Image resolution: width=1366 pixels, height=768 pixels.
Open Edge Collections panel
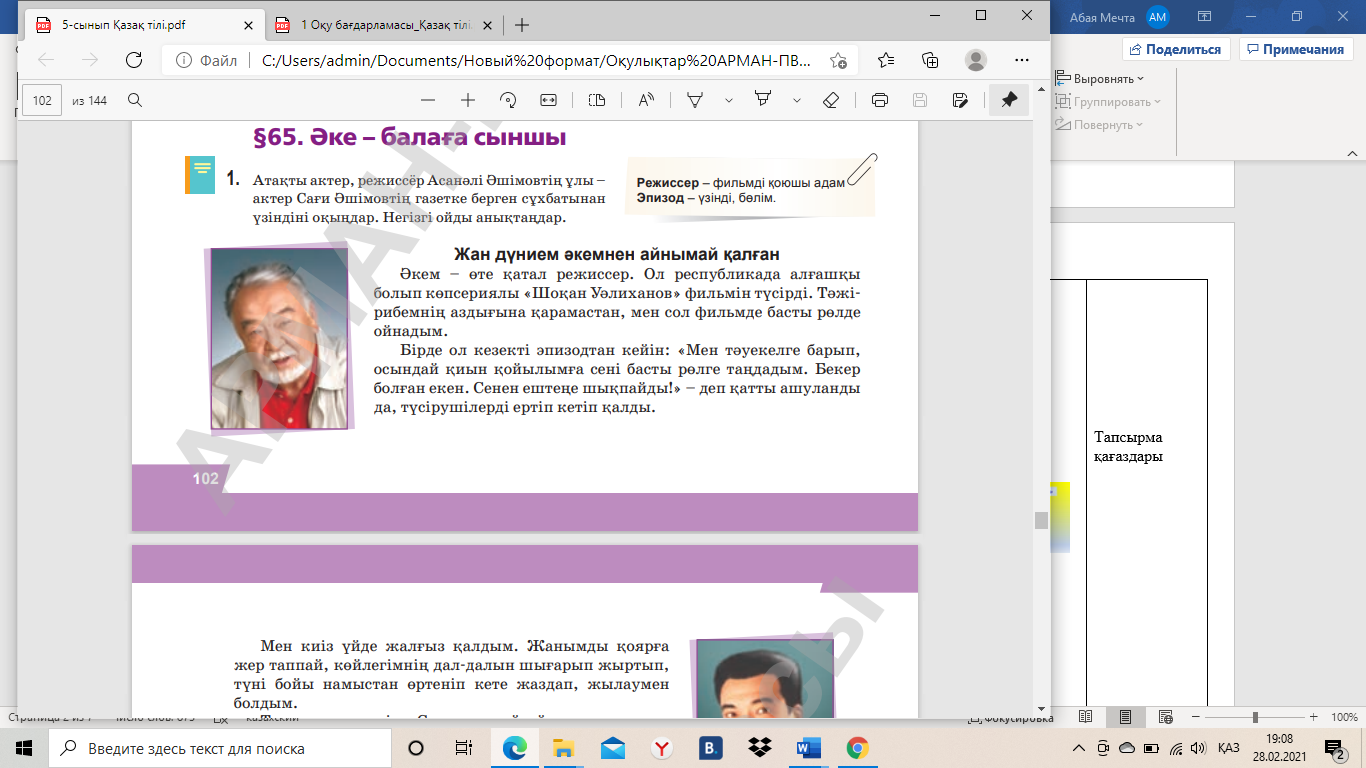pos(930,60)
